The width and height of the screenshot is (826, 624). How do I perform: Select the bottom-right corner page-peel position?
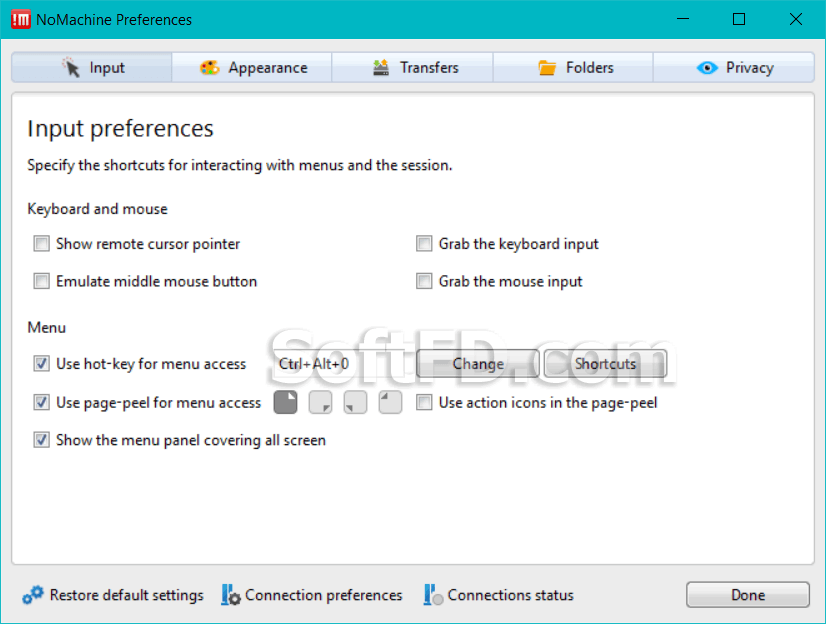coord(320,403)
